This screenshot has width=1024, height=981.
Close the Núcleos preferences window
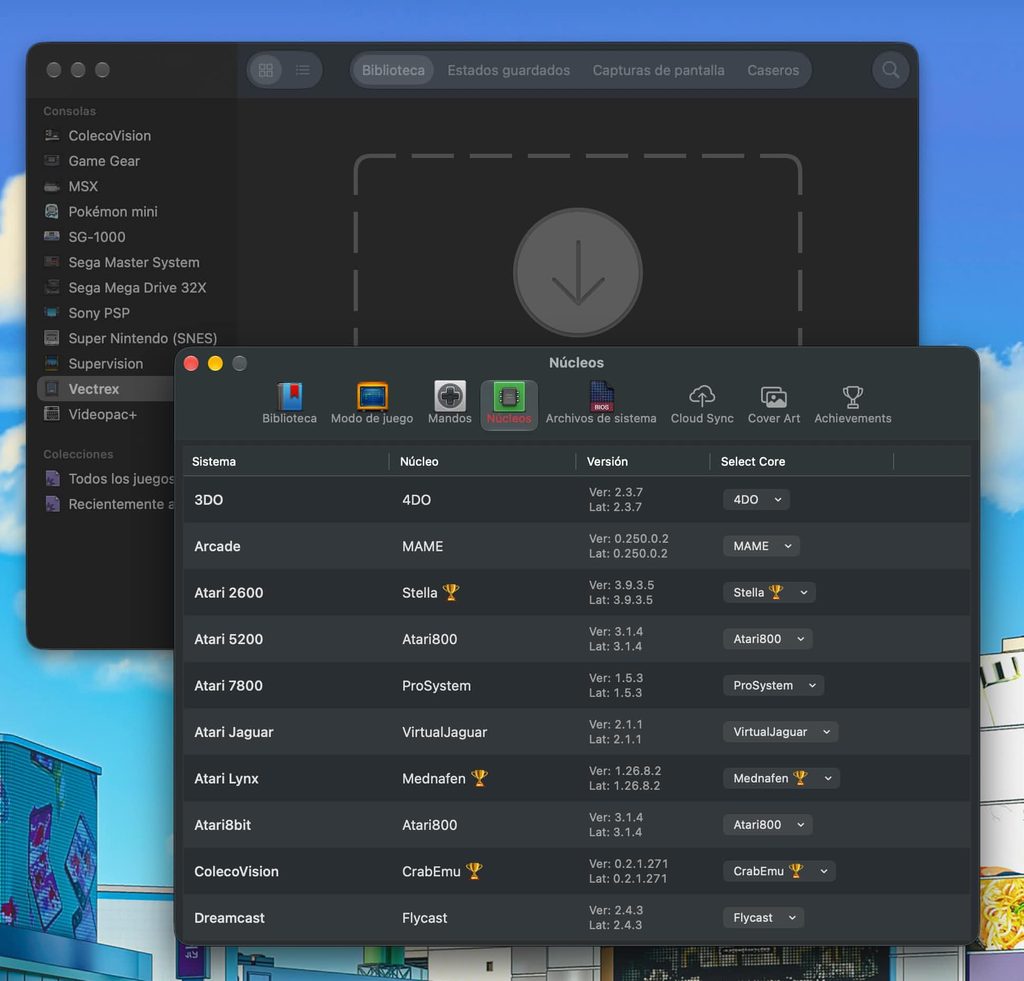pos(191,363)
